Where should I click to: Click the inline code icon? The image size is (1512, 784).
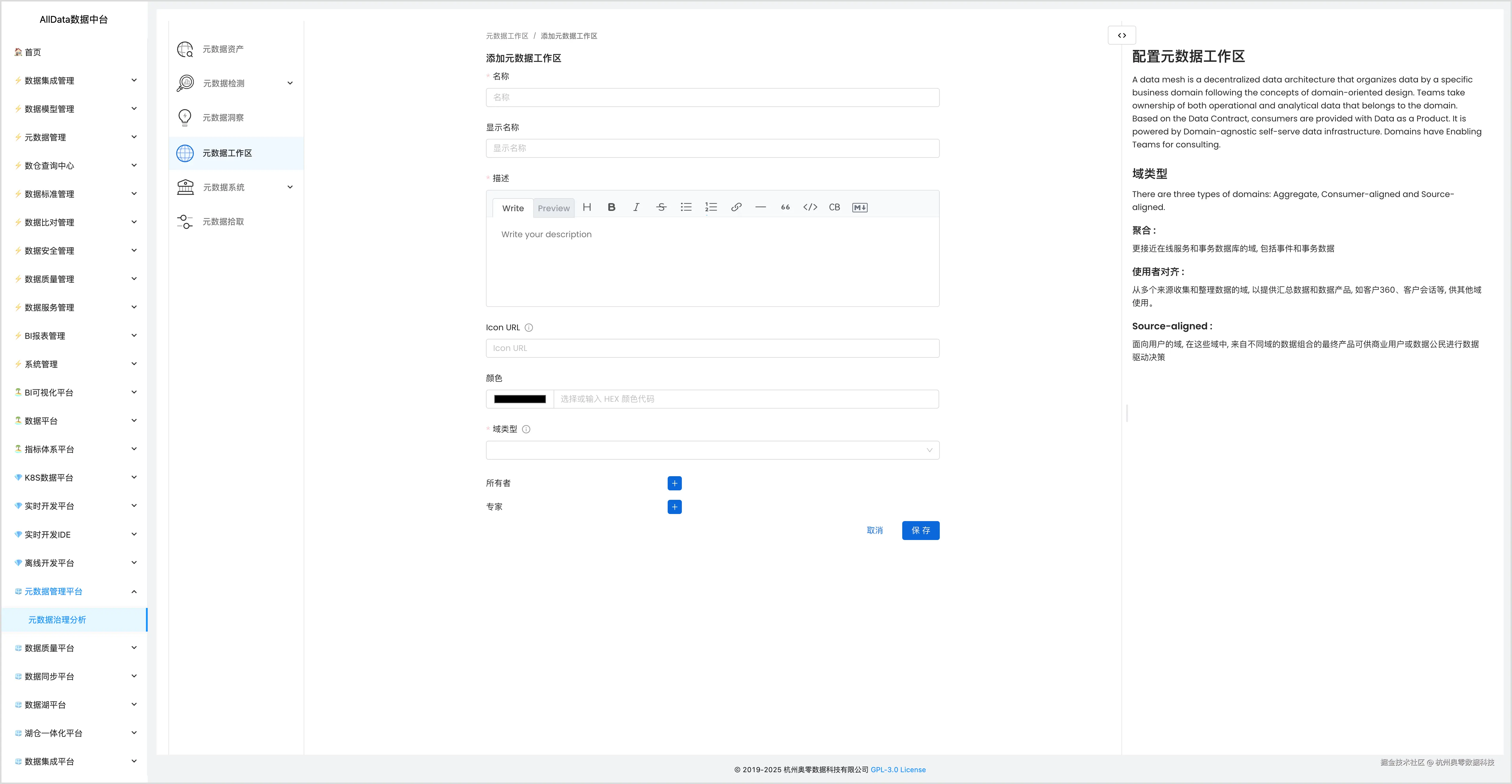[810, 207]
